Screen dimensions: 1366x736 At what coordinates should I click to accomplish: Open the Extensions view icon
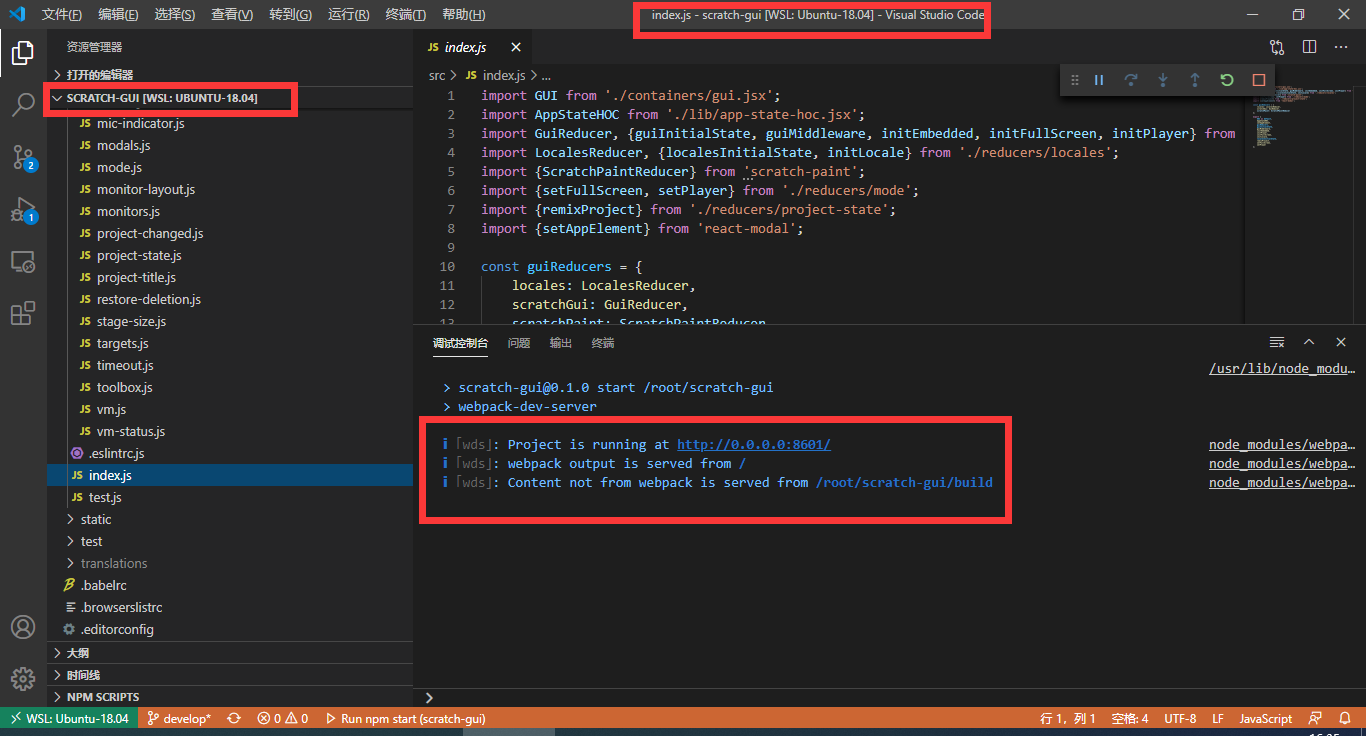pos(23,313)
